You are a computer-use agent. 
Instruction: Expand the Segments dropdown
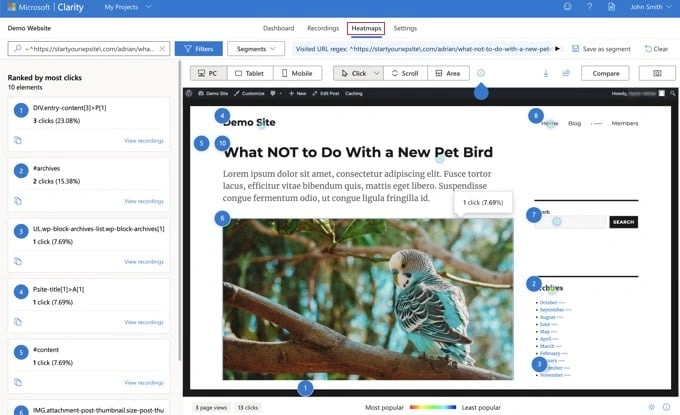click(x=255, y=48)
